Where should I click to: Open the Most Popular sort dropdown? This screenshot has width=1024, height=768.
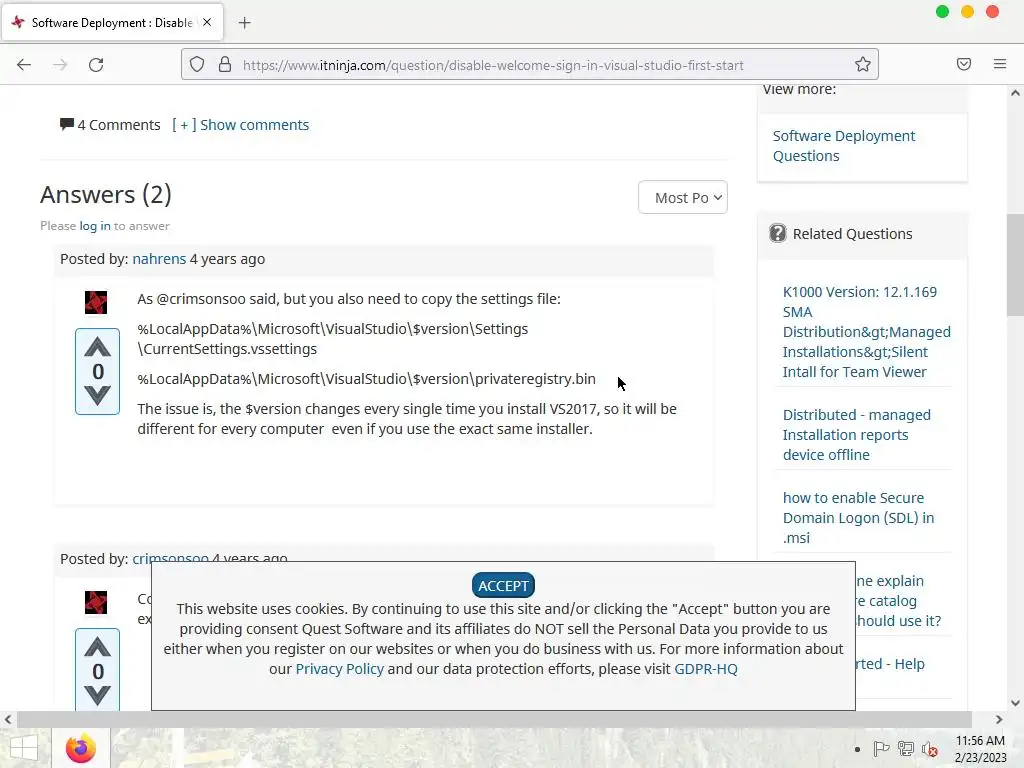pyautogui.click(x=682, y=197)
